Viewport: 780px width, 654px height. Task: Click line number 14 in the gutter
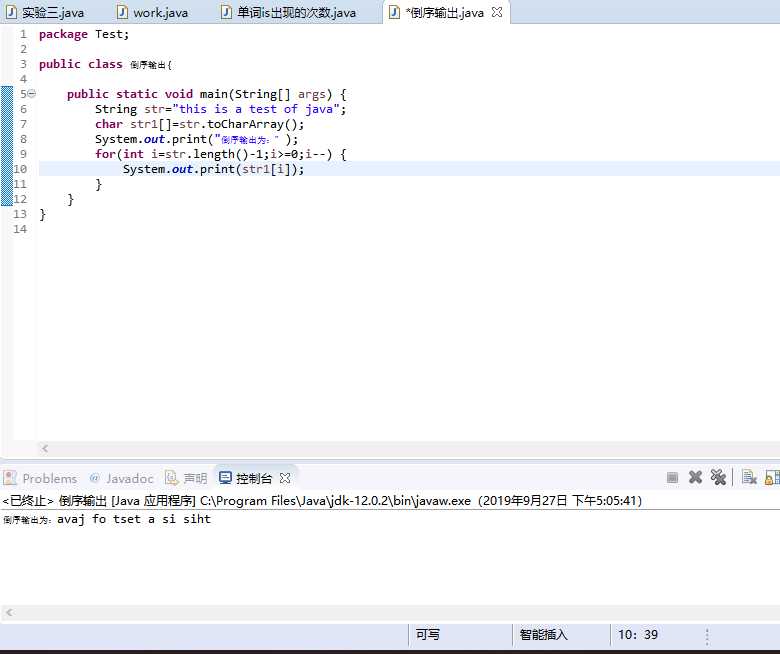coord(20,229)
